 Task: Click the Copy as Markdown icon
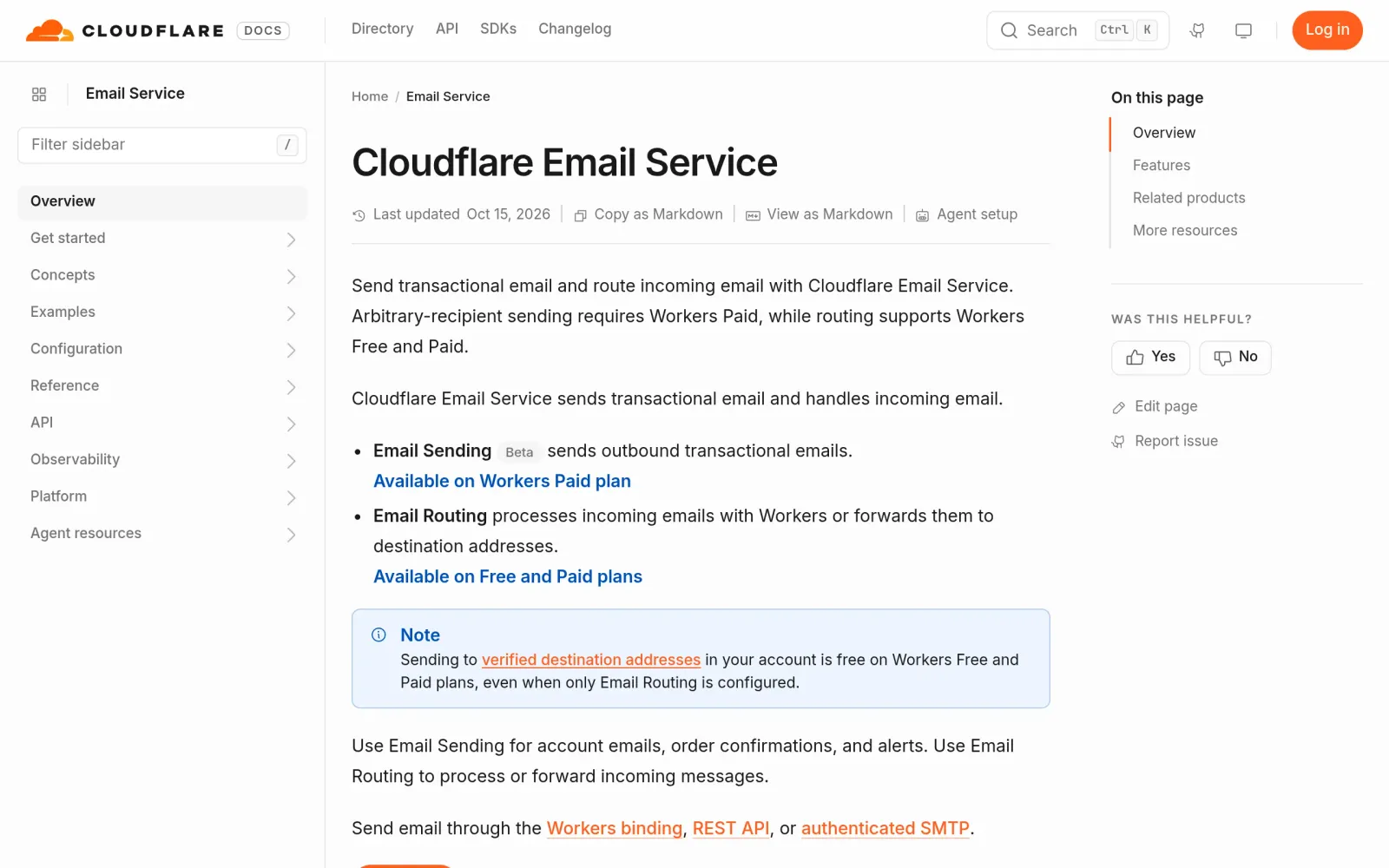coord(581,215)
